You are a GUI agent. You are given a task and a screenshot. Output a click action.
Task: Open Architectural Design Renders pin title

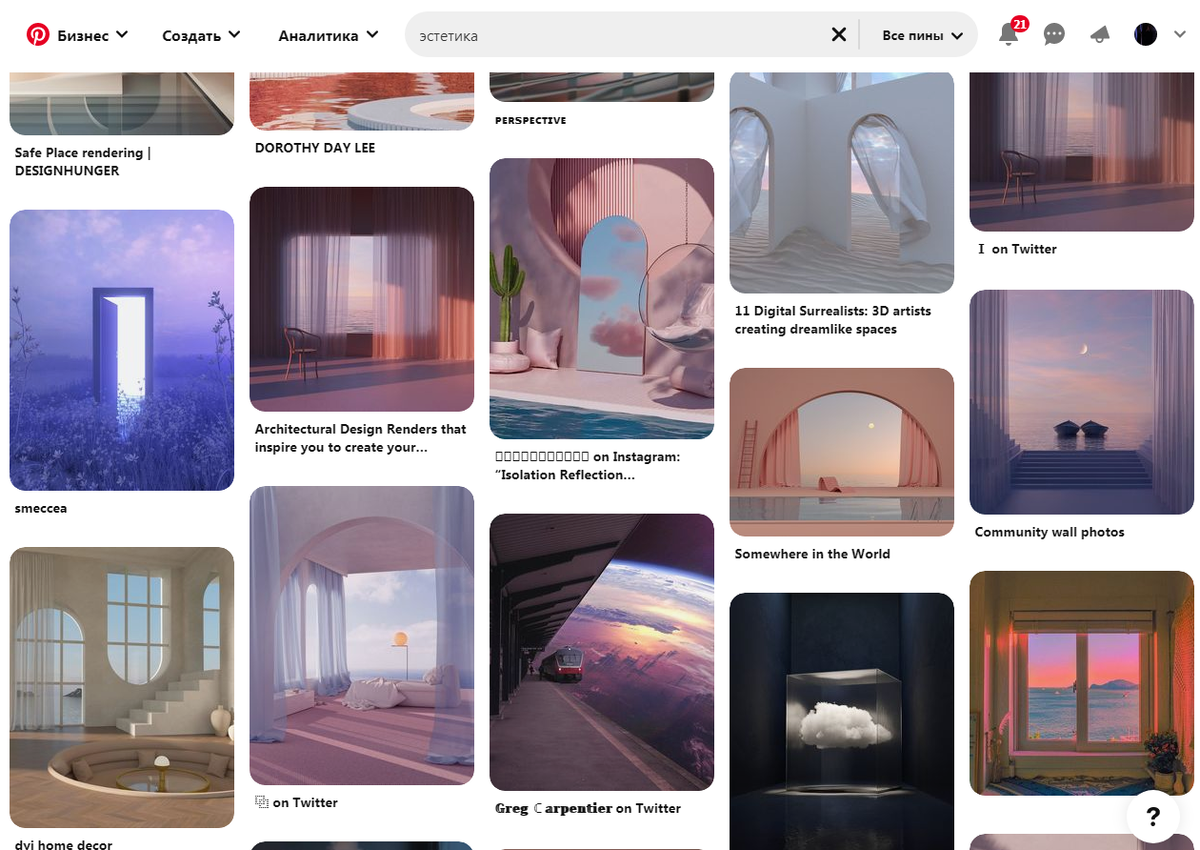tap(361, 438)
